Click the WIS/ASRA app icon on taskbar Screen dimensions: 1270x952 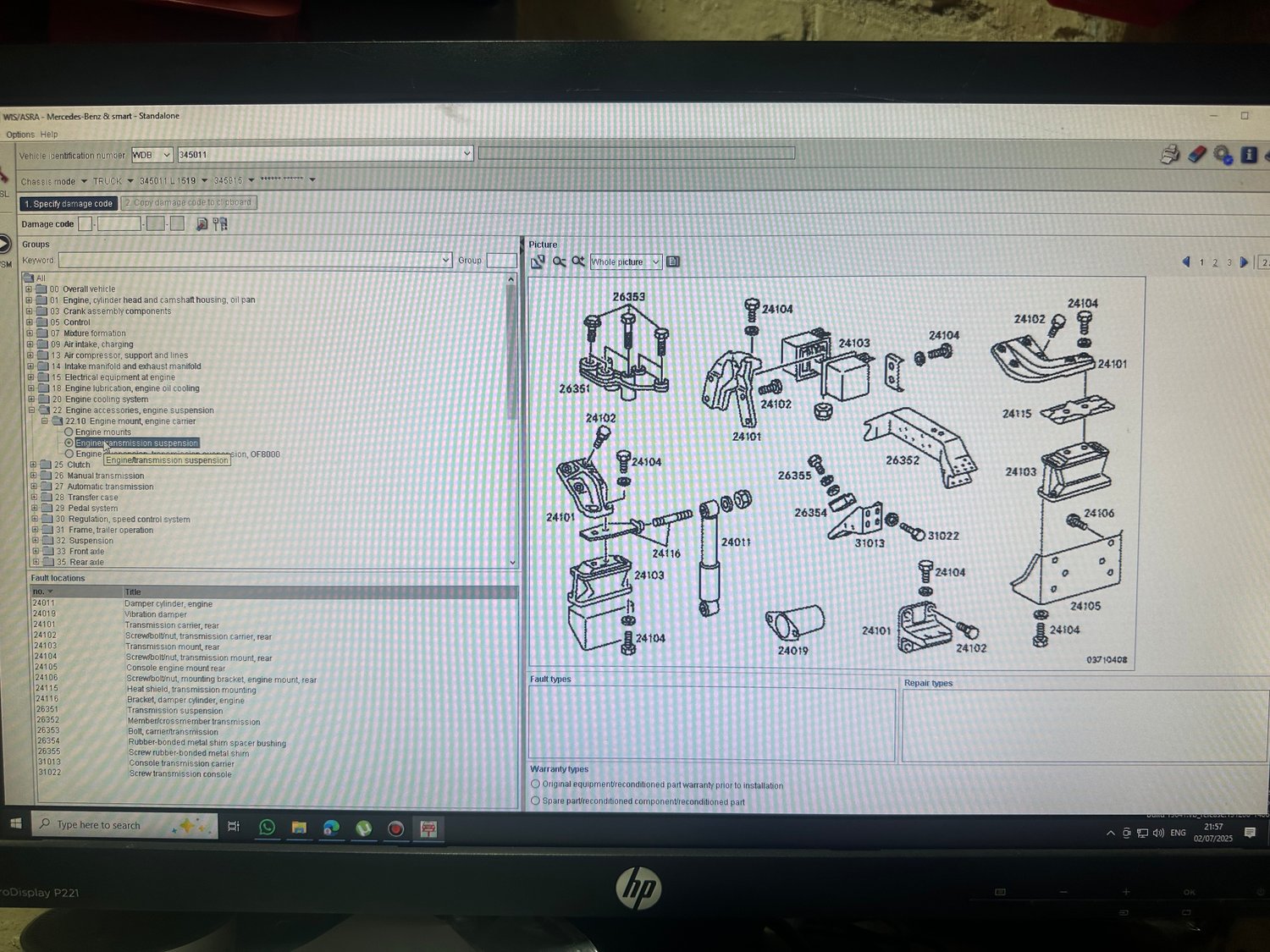click(x=428, y=829)
